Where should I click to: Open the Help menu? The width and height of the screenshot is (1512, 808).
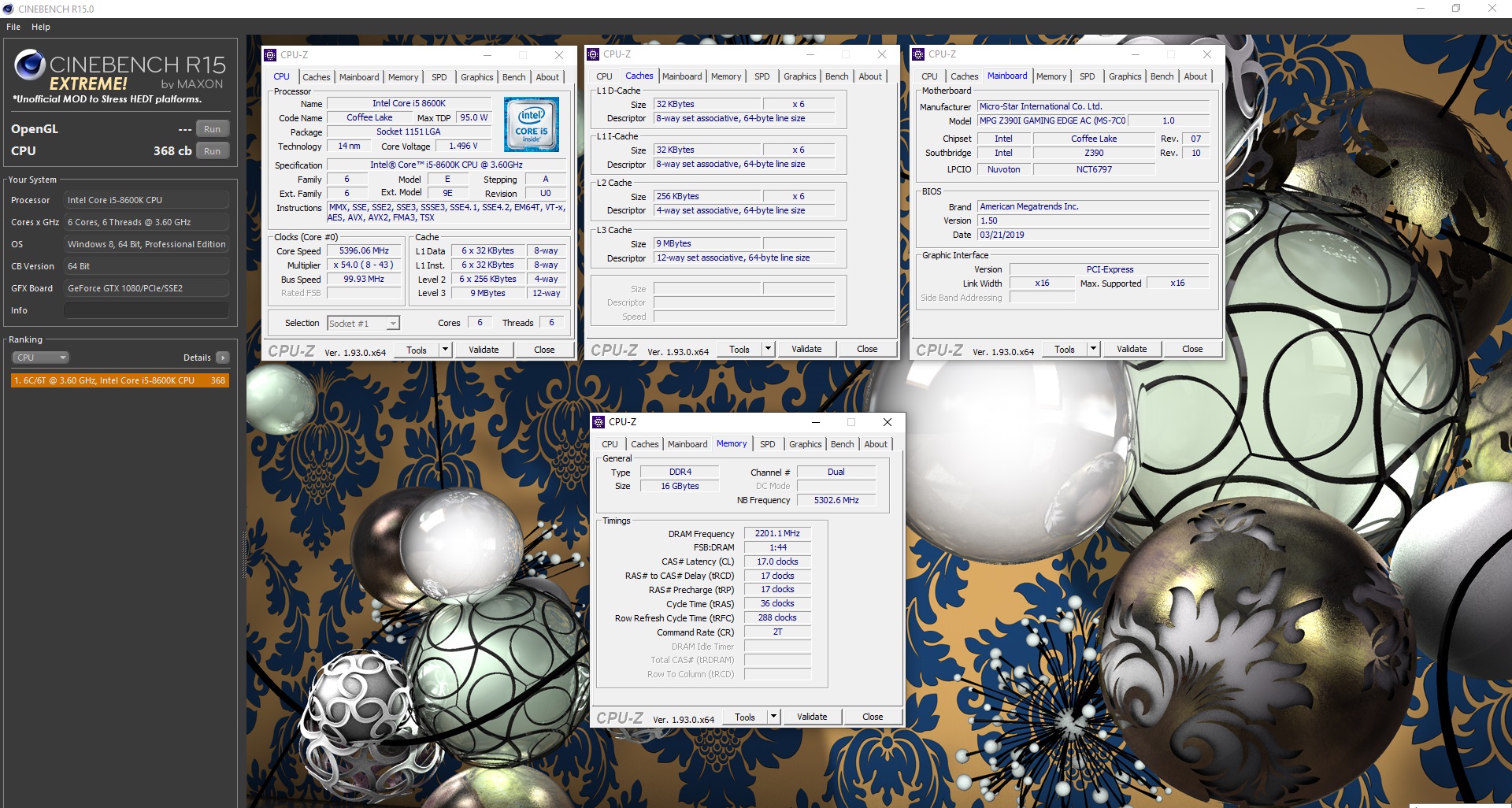[x=41, y=27]
